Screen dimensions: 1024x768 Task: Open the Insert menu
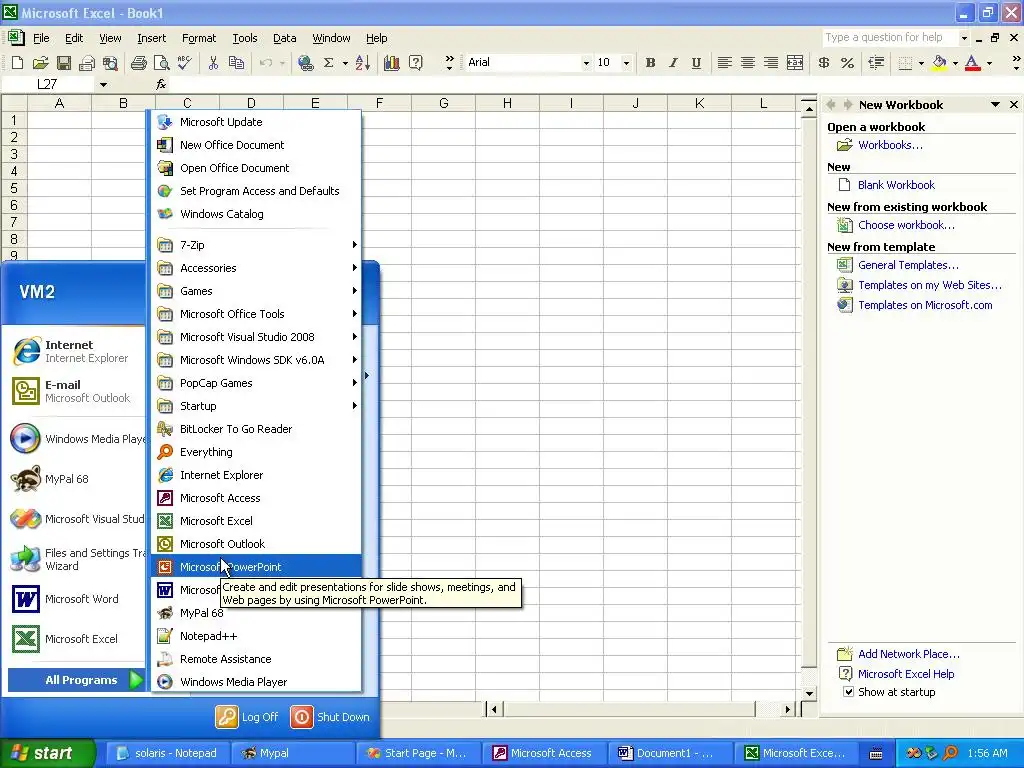(x=152, y=38)
